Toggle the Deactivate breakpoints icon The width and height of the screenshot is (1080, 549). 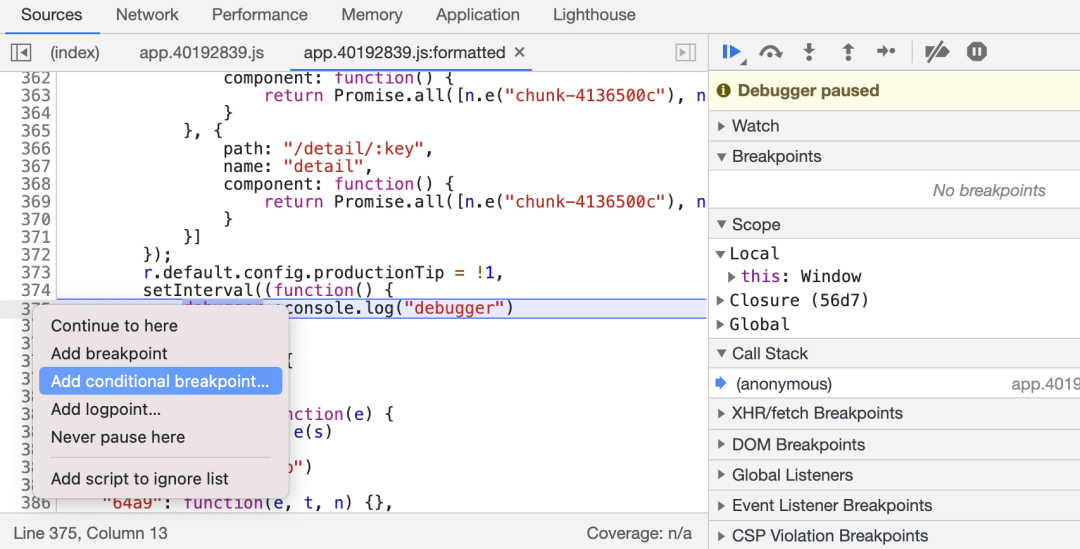pos(936,52)
